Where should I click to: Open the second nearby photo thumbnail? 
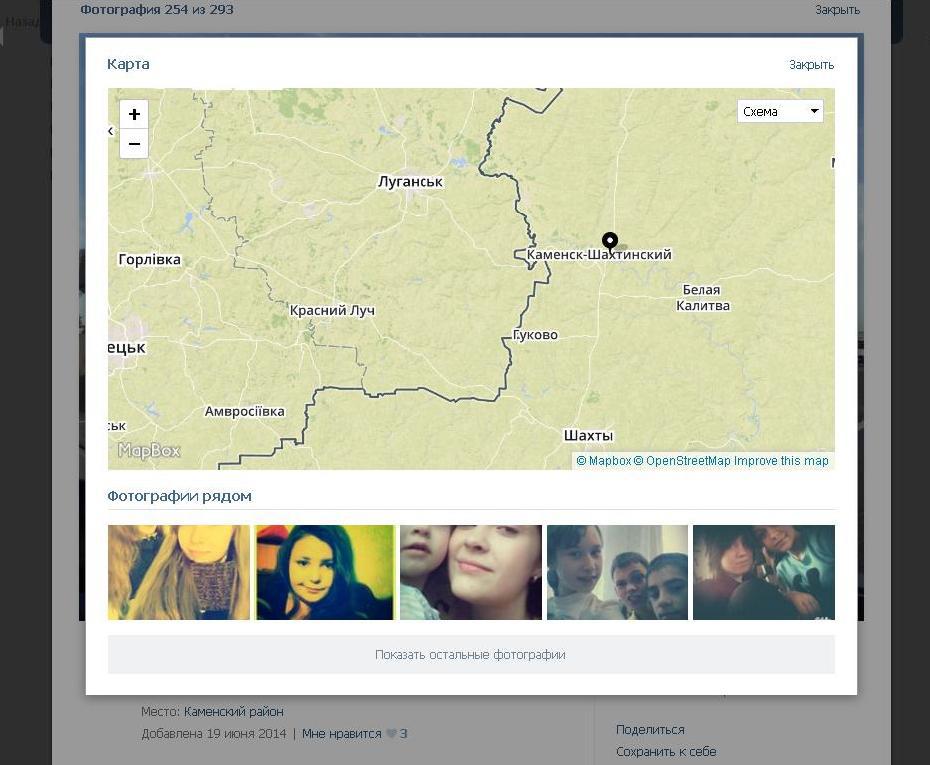coord(325,572)
